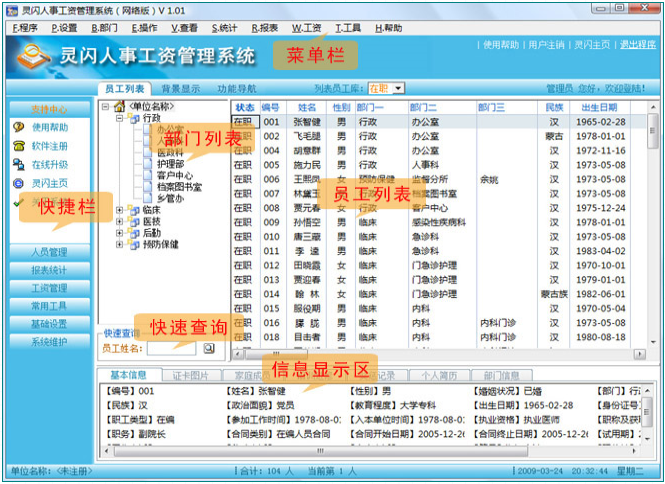Screen dimensions: 665x484
Task: Click the 使用帮助 lightbulb icon in sidebar
Action: pyautogui.click(x=18, y=127)
